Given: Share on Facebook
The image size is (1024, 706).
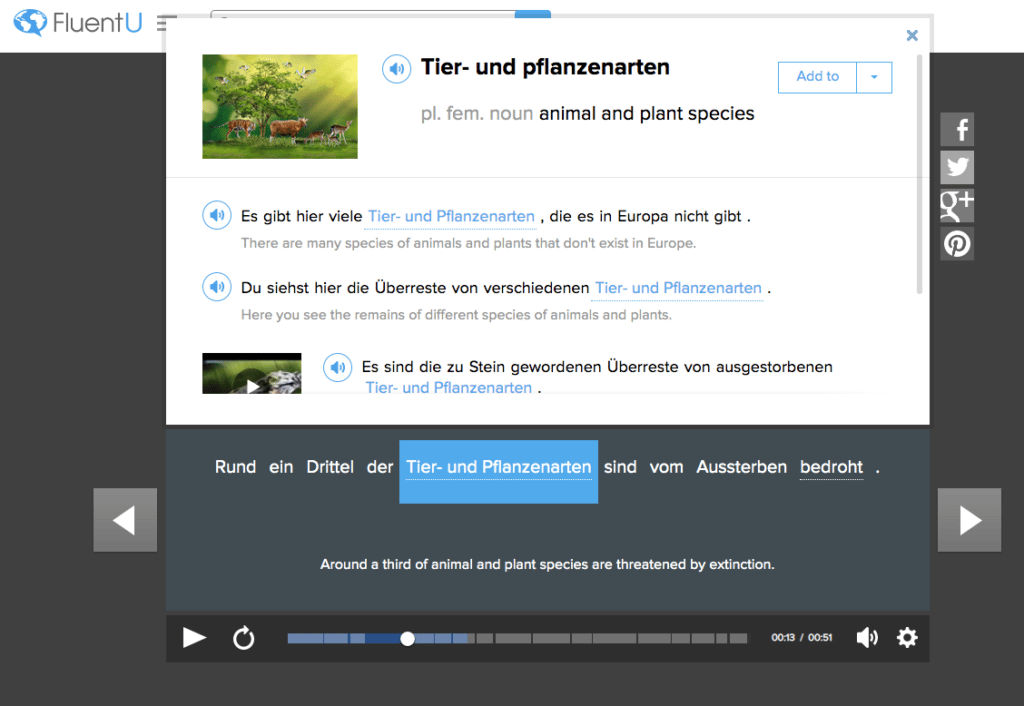Looking at the screenshot, I should tap(957, 129).
